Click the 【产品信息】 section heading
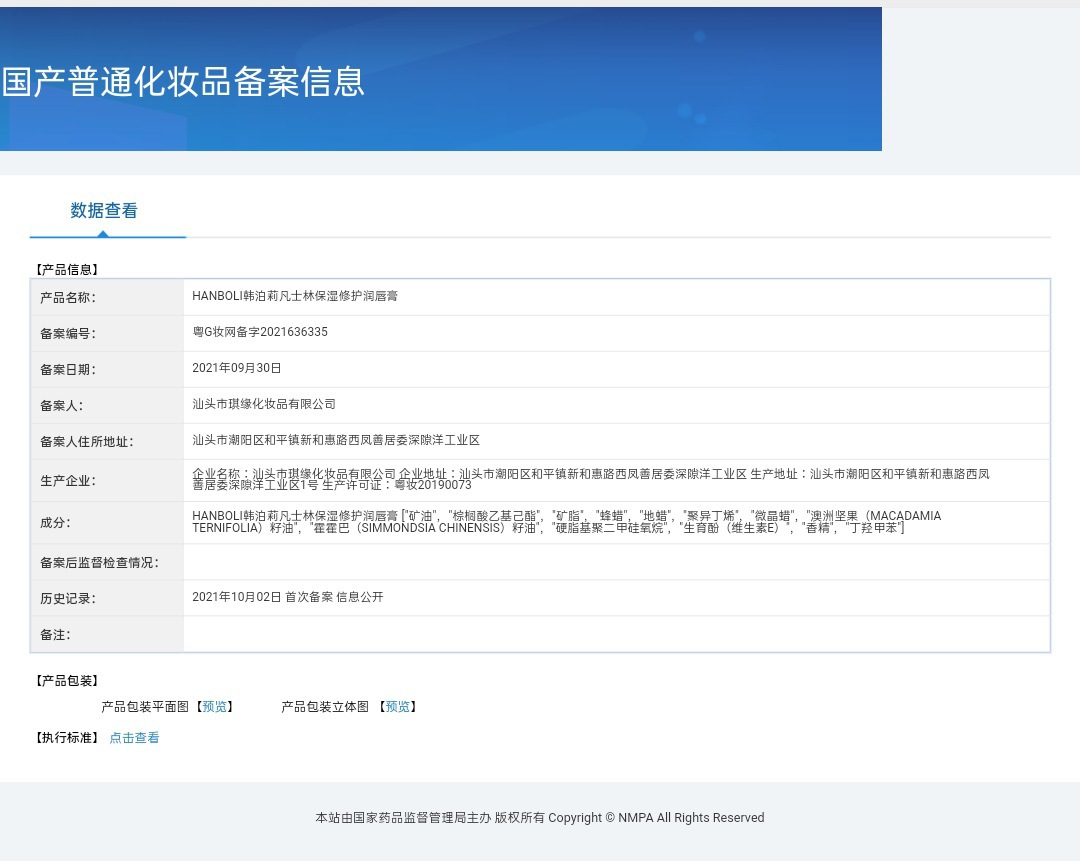Screen dimensions: 1080x861 (x=67, y=269)
